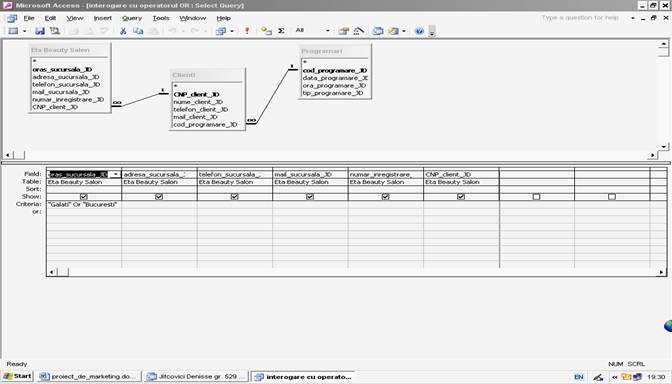672x384 pixels.
Task: Open Microsoft Access Help icon
Action: (x=420, y=31)
